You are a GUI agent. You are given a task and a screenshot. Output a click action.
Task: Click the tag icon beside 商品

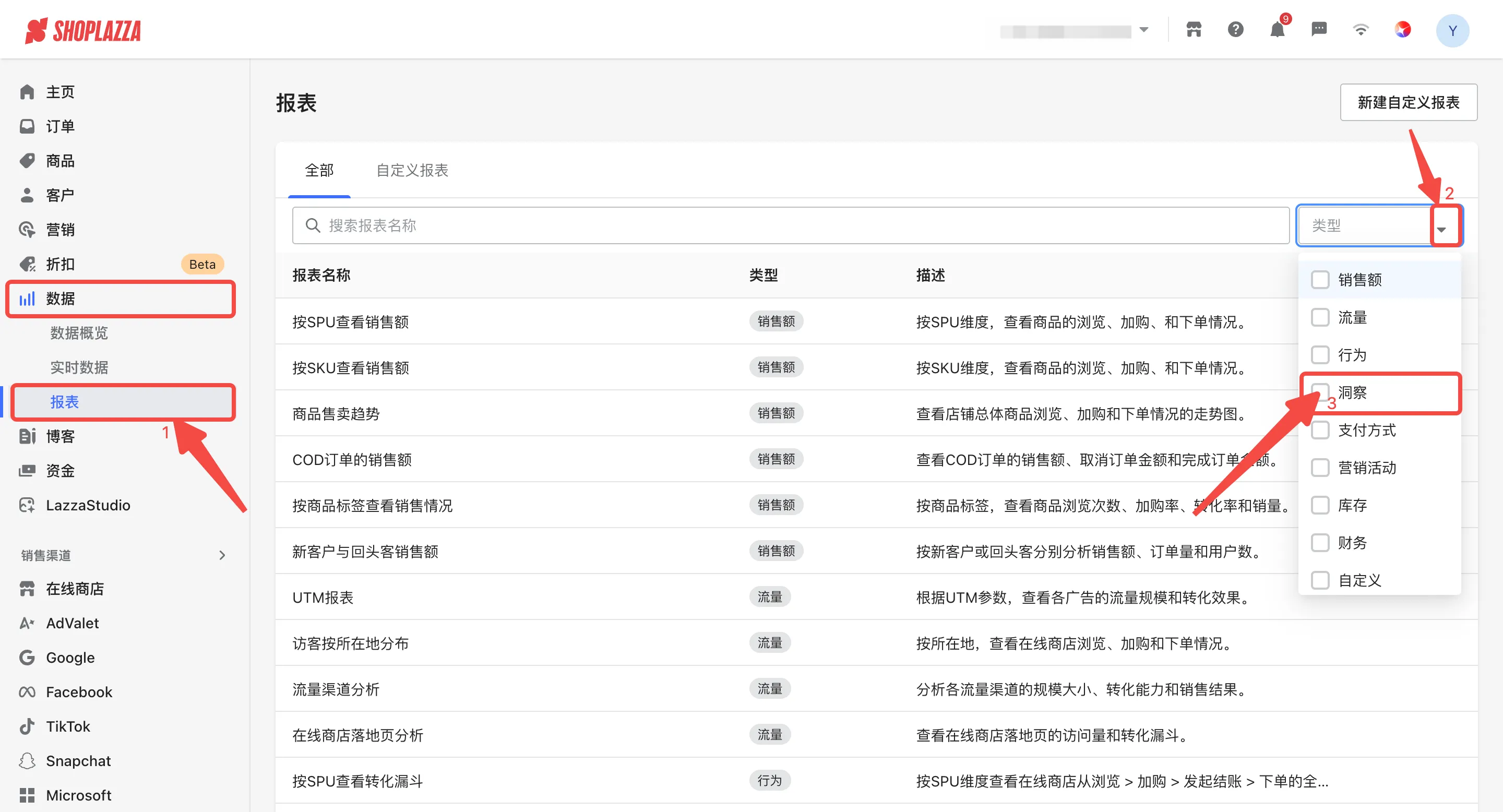tap(27, 161)
